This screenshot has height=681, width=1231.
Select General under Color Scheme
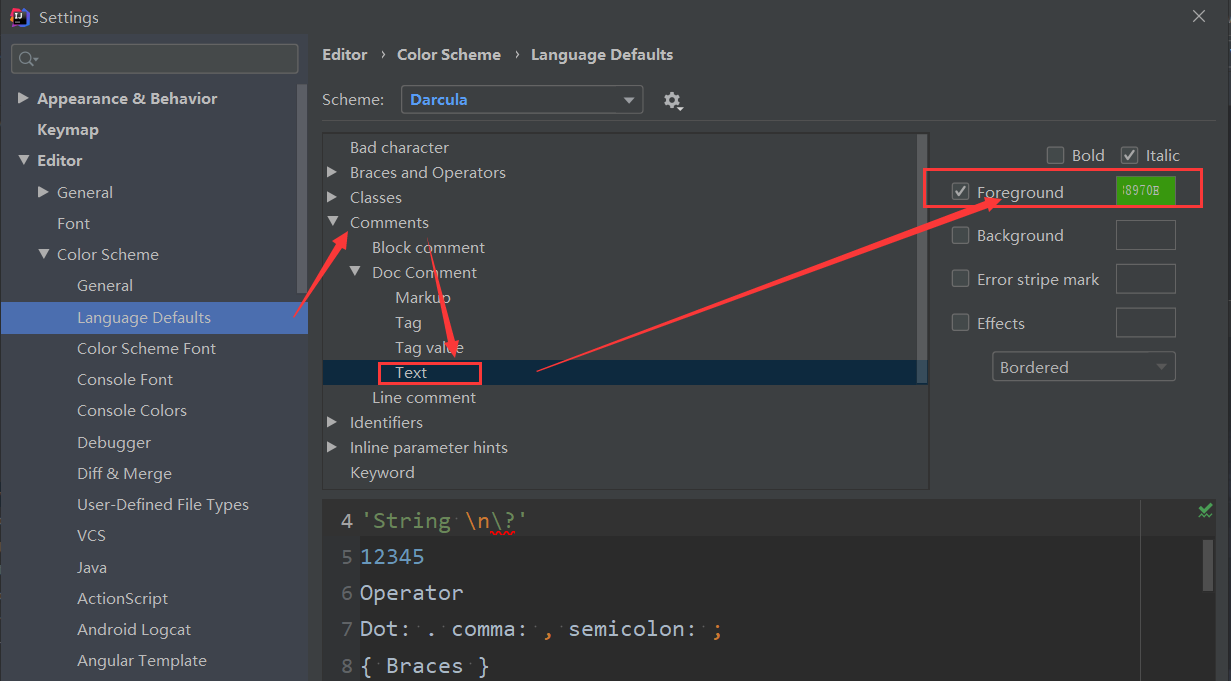[x=105, y=285]
